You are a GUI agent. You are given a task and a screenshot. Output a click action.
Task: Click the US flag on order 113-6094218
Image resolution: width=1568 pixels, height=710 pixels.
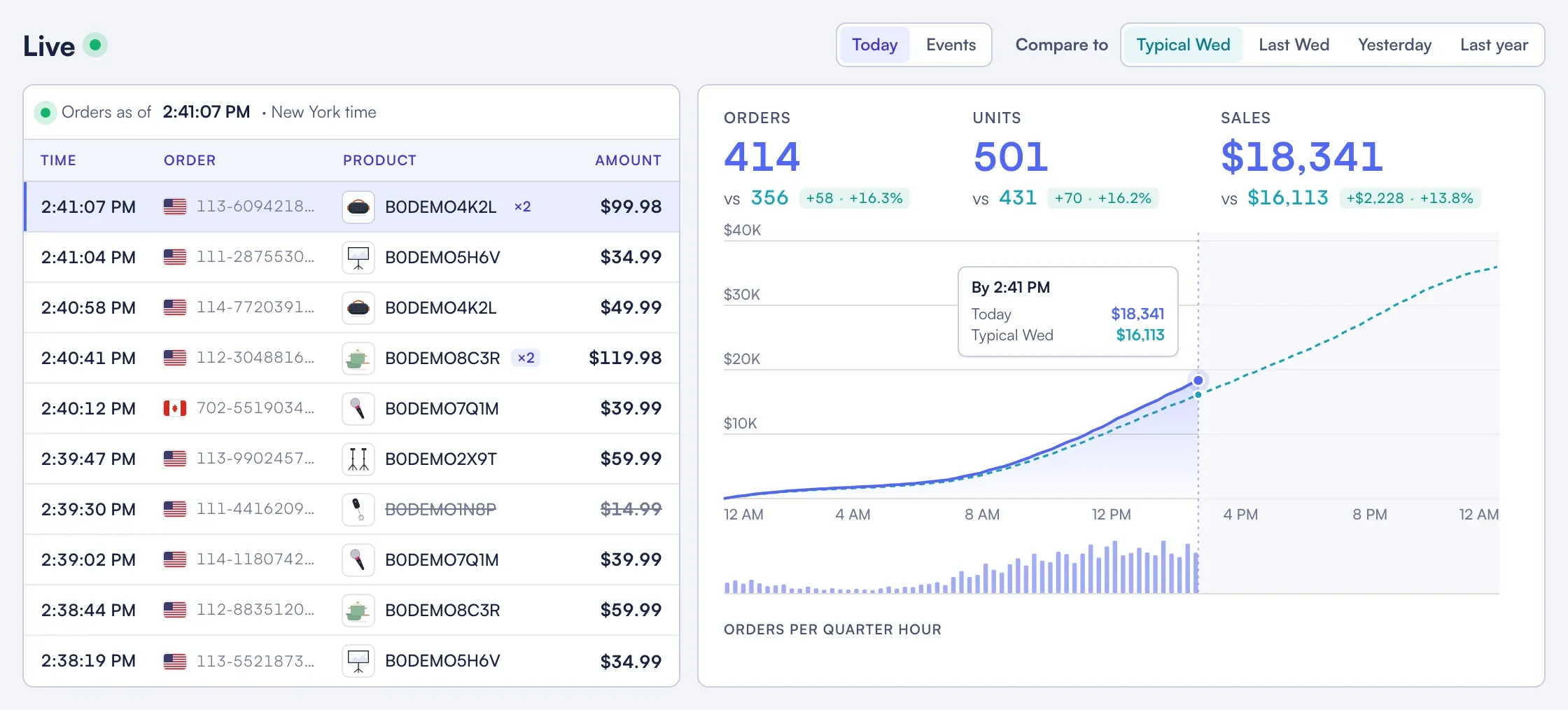click(175, 207)
